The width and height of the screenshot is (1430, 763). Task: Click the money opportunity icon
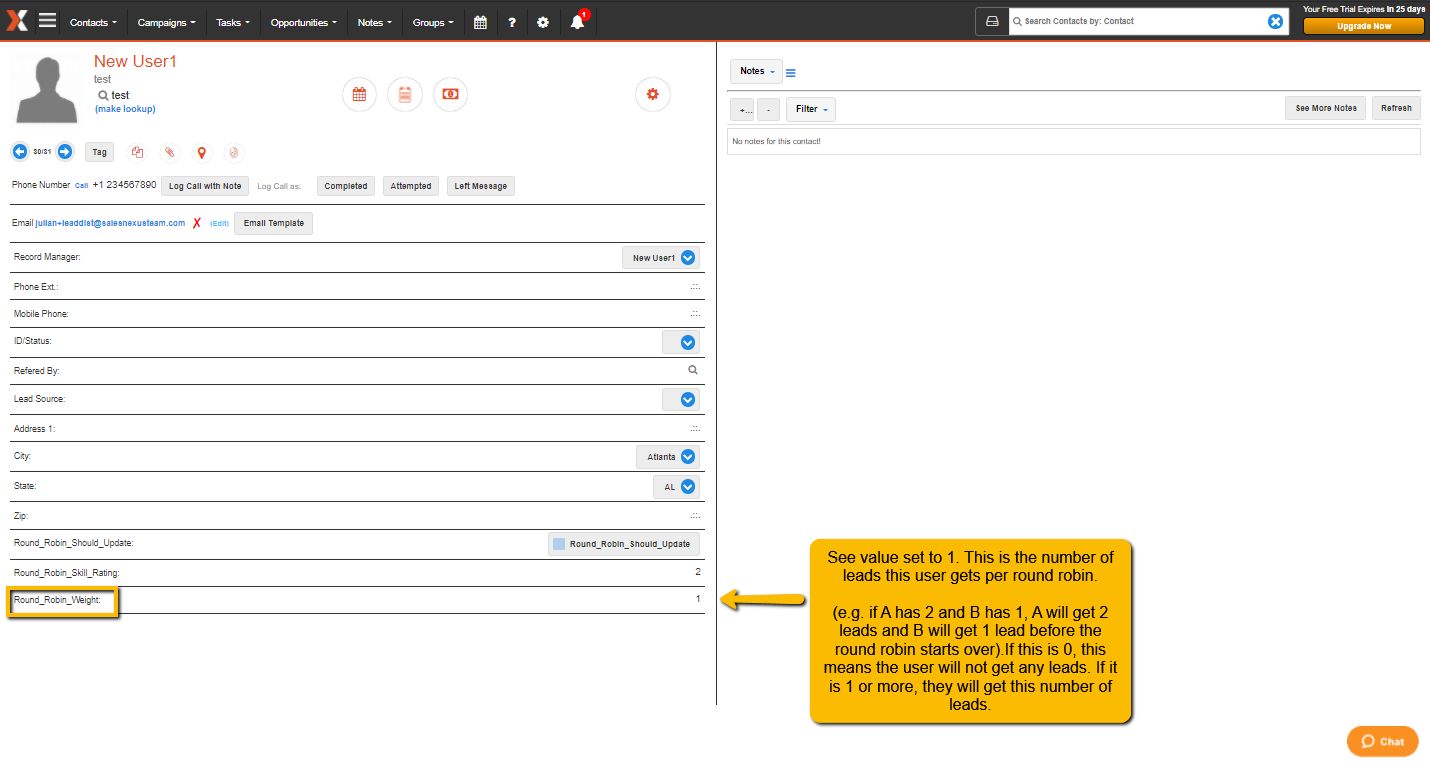click(450, 94)
